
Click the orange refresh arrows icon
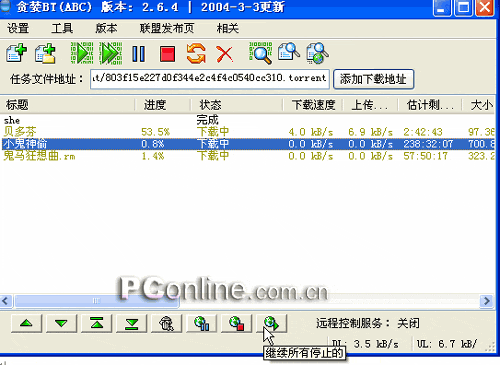(x=196, y=53)
